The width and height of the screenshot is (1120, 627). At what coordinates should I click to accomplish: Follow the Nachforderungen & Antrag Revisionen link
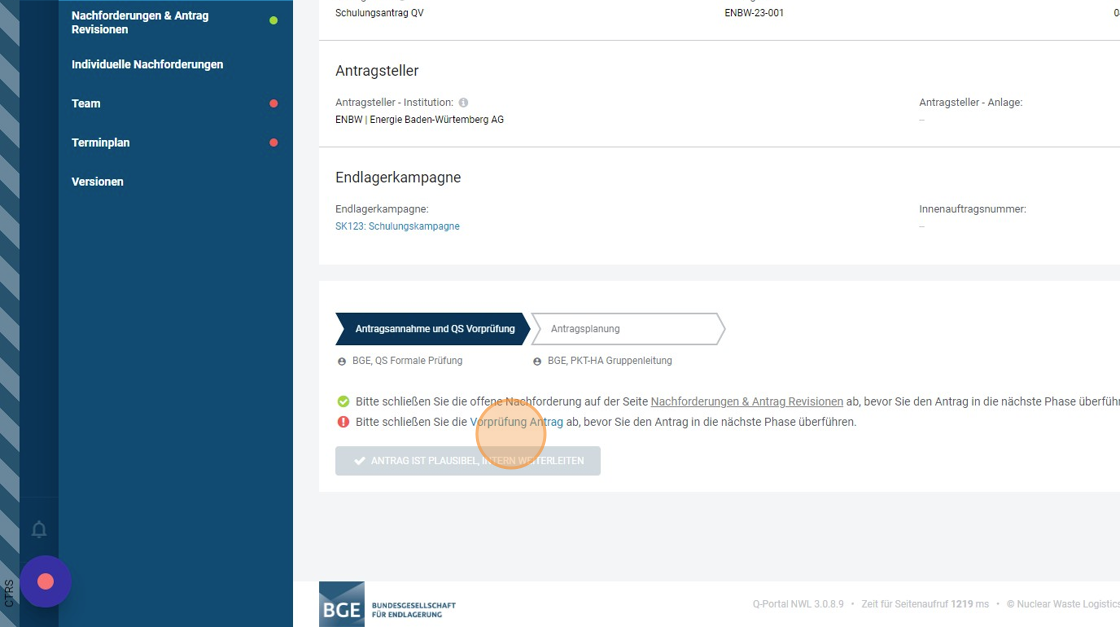[746, 401]
